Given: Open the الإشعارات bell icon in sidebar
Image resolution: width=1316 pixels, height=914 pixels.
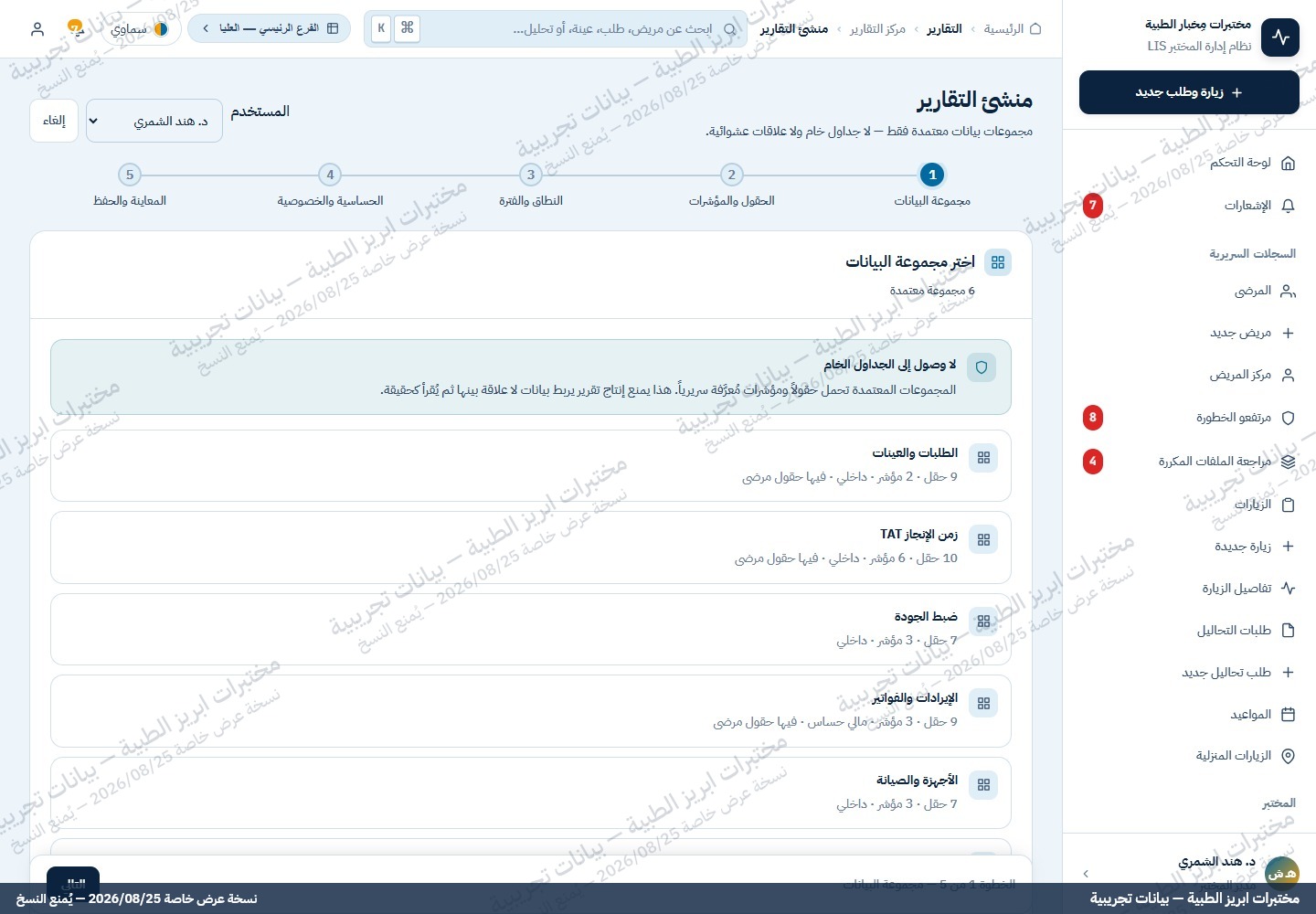Looking at the screenshot, I should click(1288, 206).
